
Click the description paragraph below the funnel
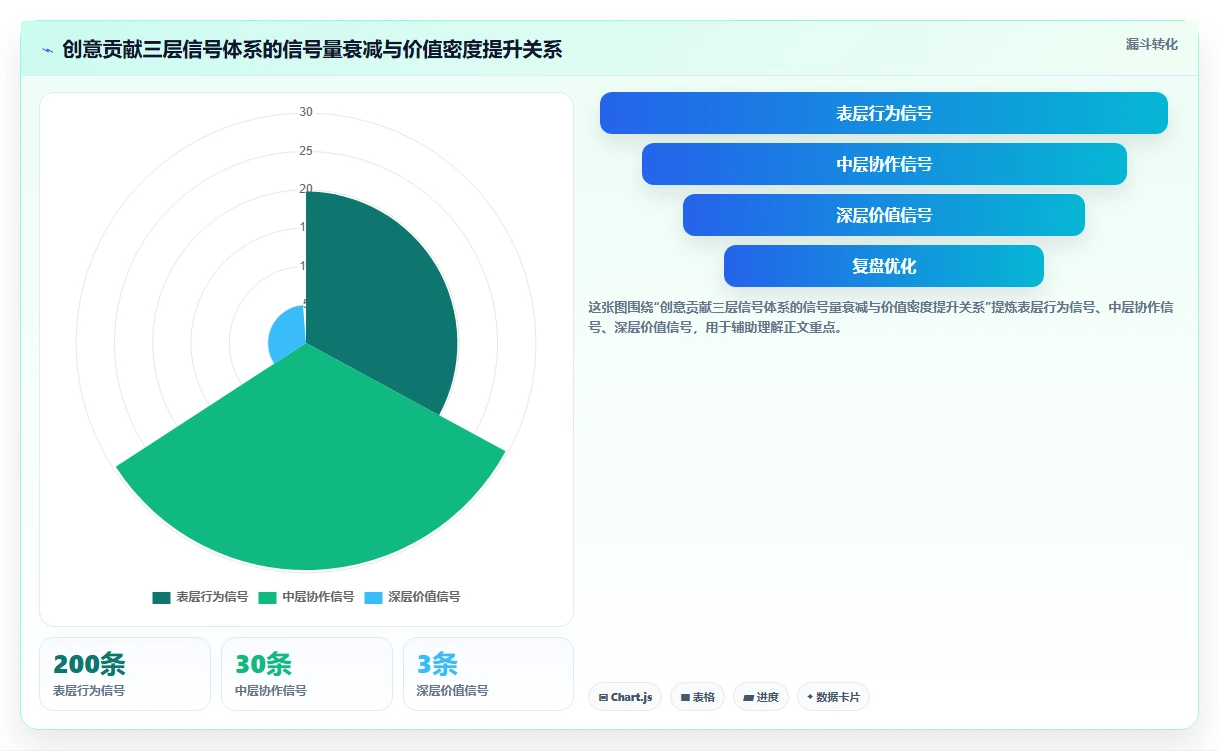[x=881, y=317]
